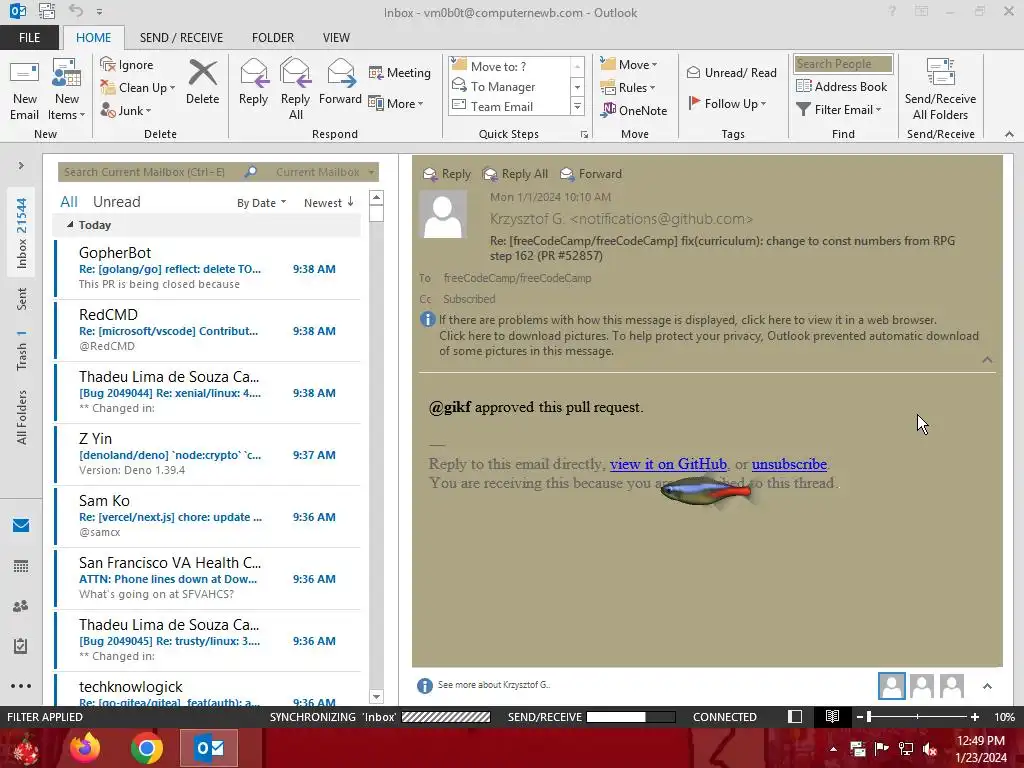
Task: Open the Junk dropdown
Action: pos(126,110)
